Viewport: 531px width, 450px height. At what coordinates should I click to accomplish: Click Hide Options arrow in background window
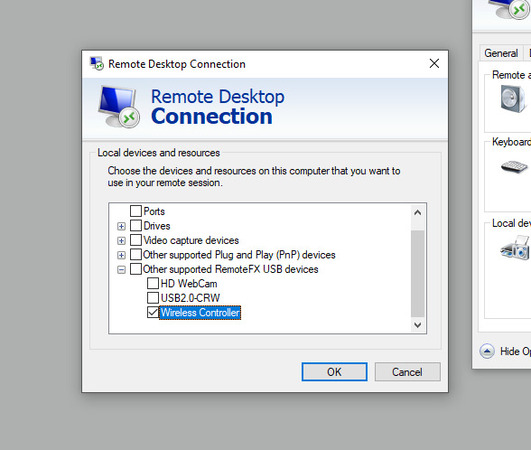pos(487,351)
